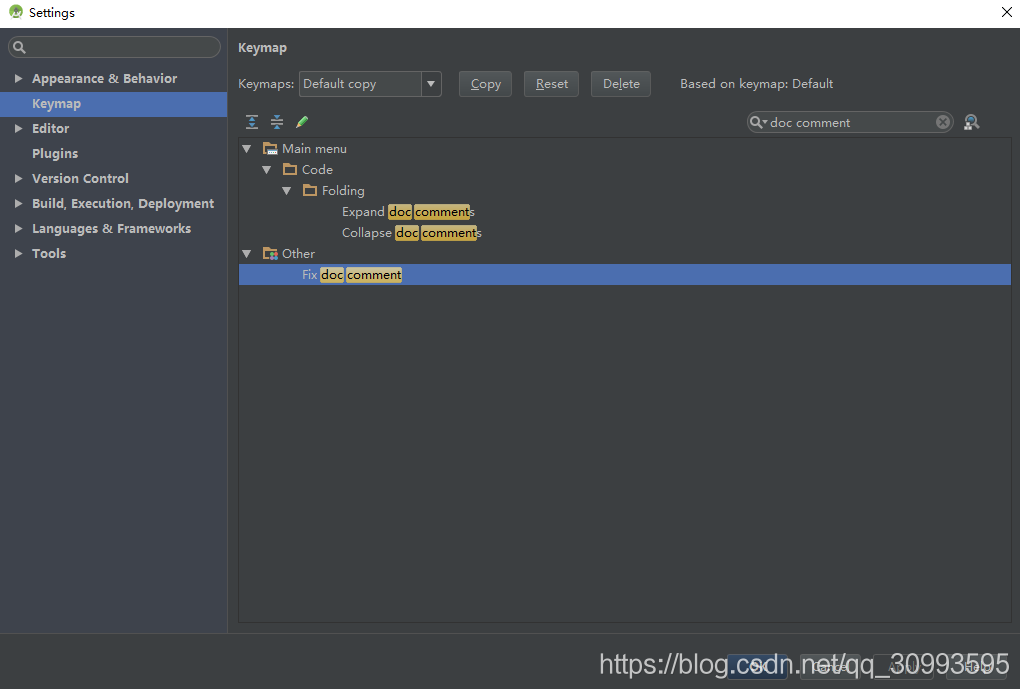Open Appearance & Behavior settings
Image resolution: width=1020 pixels, height=689 pixels.
(x=104, y=78)
